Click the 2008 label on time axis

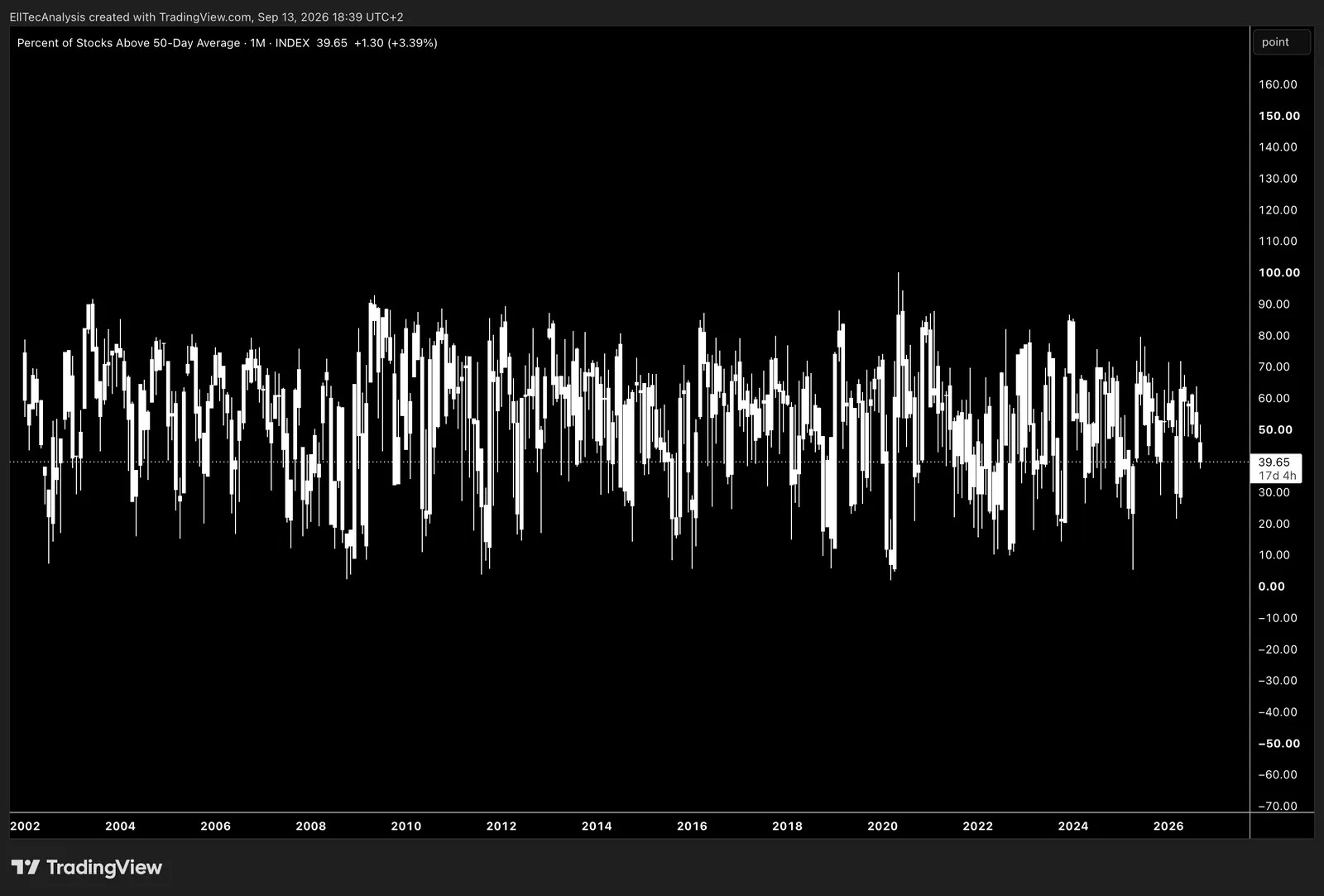311,826
